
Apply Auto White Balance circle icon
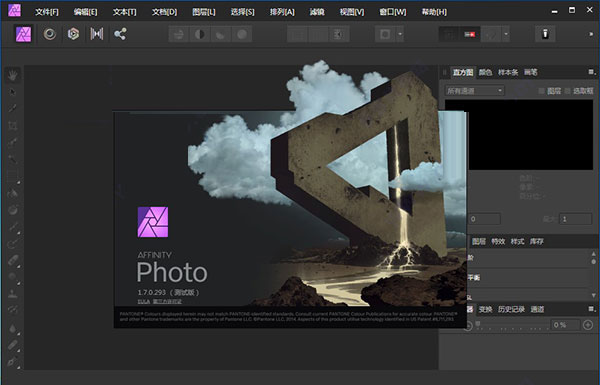click(x=242, y=34)
